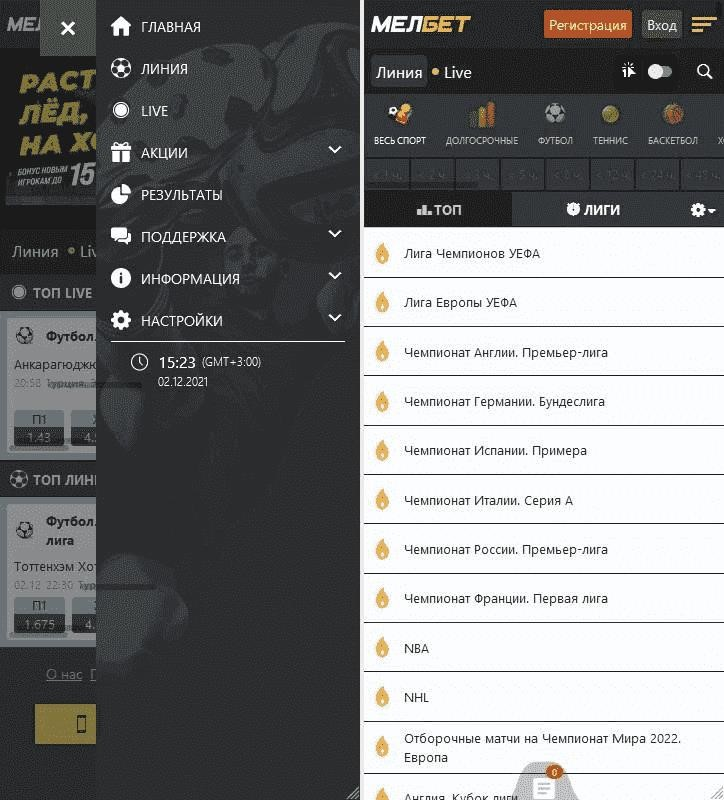Click the soccer ball icon beside Линия

[x=121, y=68]
